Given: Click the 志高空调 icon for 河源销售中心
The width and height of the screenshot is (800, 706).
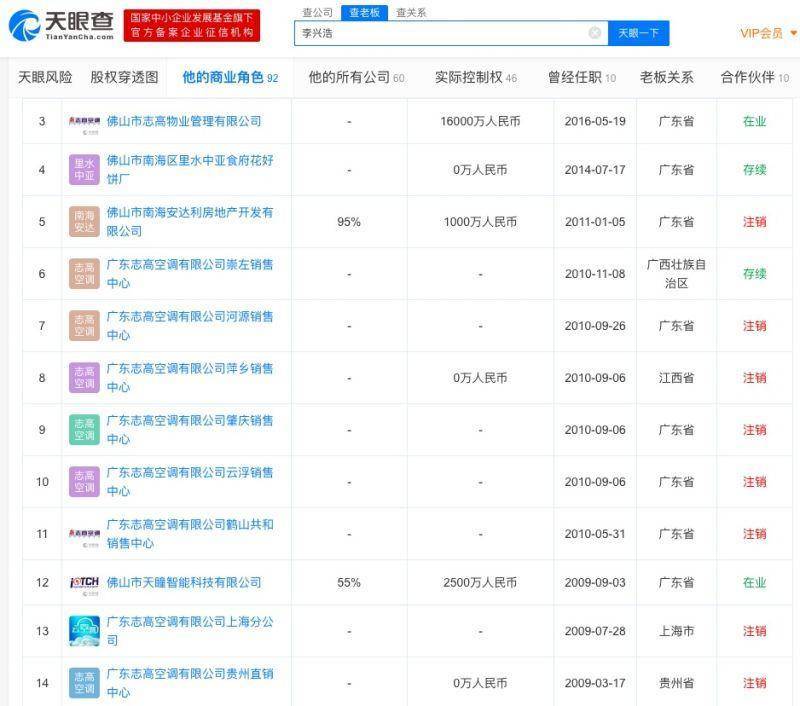Looking at the screenshot, I should pos(84,325).
